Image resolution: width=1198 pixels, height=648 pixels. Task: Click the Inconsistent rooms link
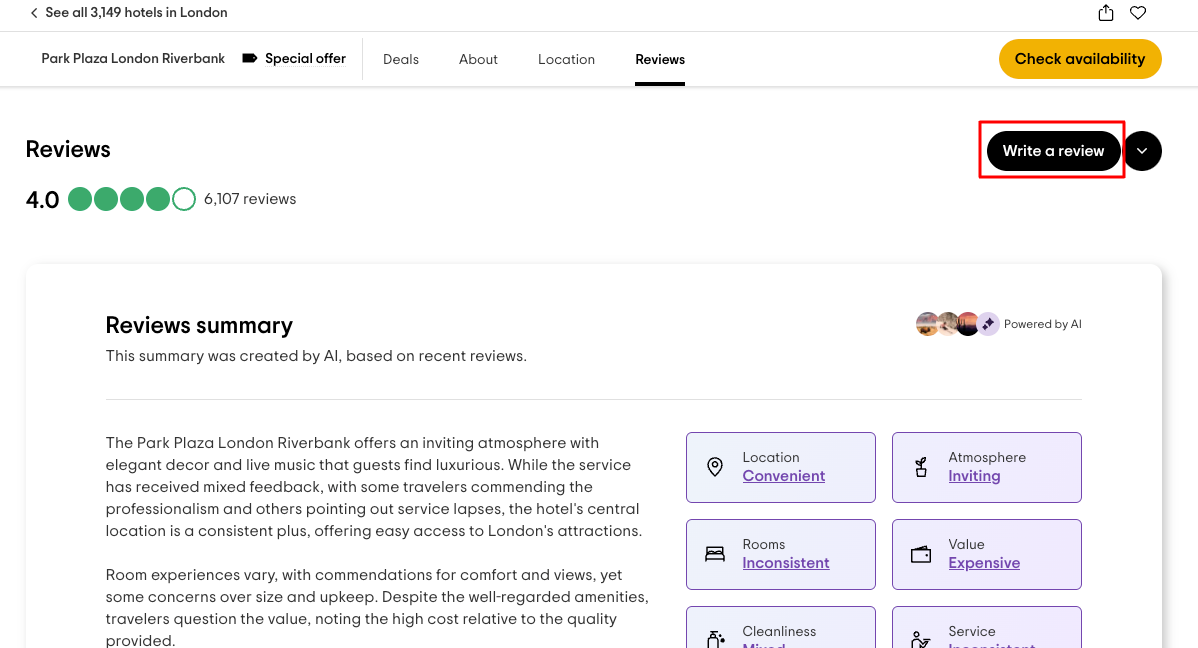[786, 563]
